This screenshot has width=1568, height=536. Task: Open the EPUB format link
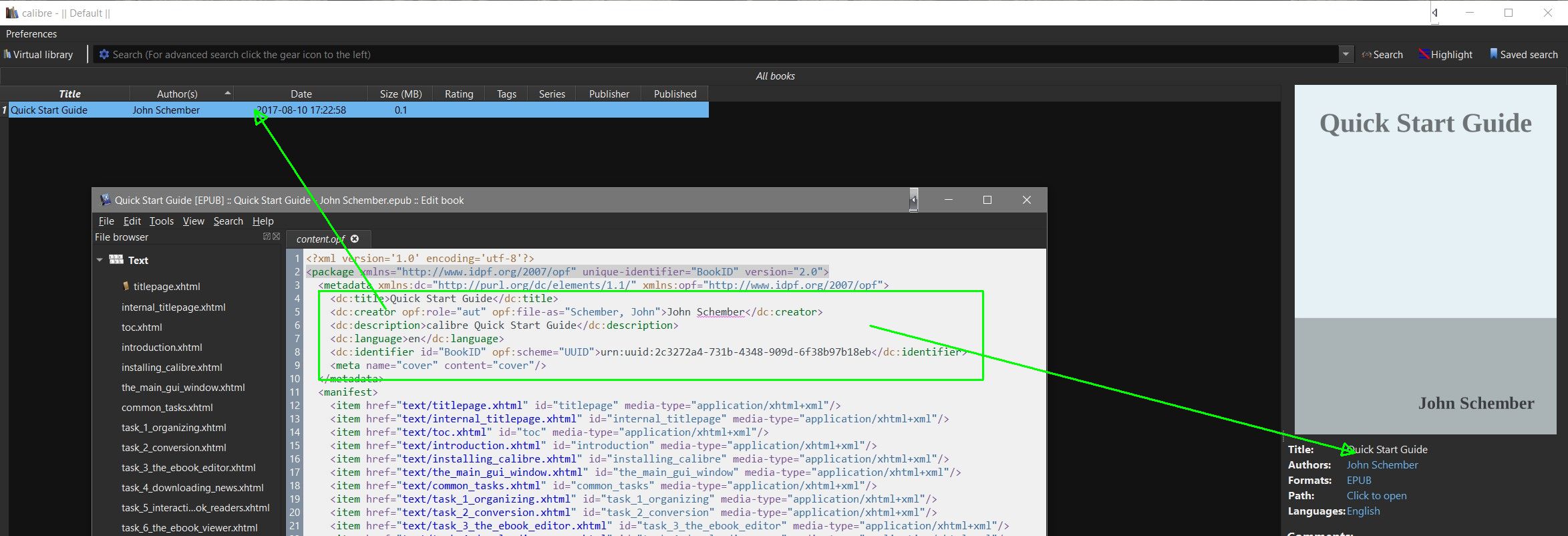pyautogui.click(x=1358, y=481)
